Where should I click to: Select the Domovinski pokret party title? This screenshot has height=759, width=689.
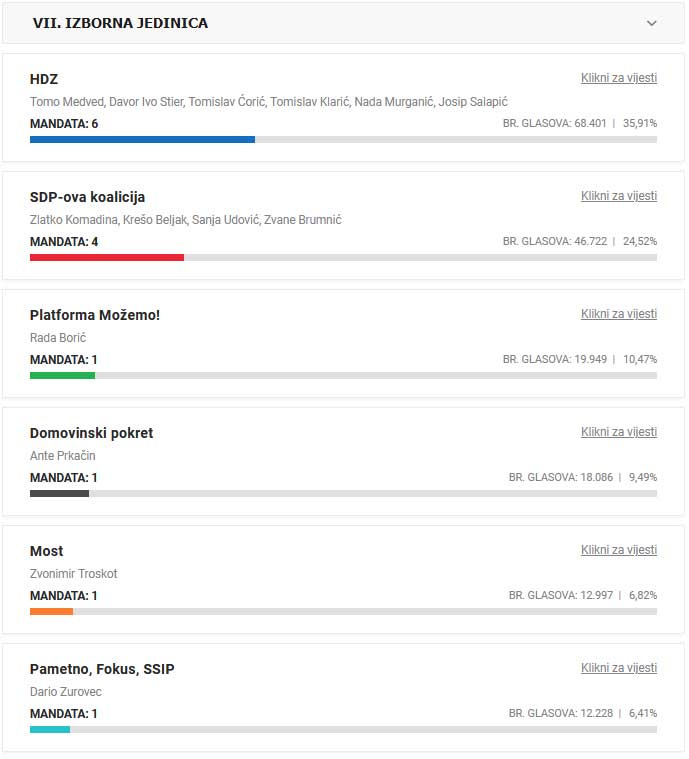click(x=91, y=433)
